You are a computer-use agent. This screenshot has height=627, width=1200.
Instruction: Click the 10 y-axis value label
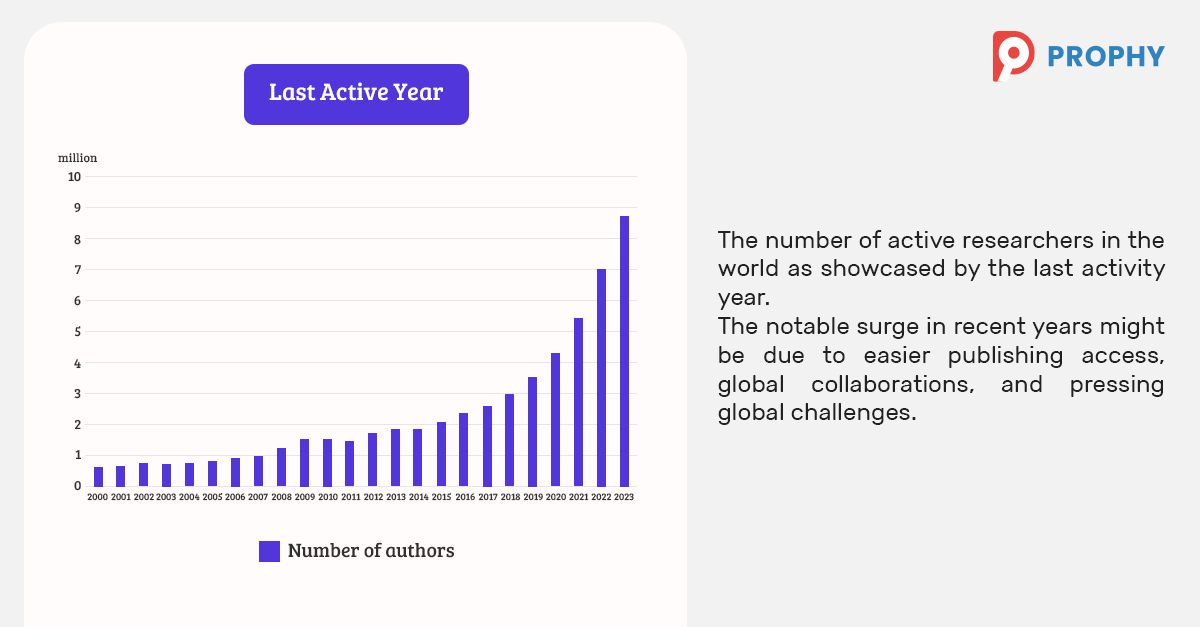(75, 177)
